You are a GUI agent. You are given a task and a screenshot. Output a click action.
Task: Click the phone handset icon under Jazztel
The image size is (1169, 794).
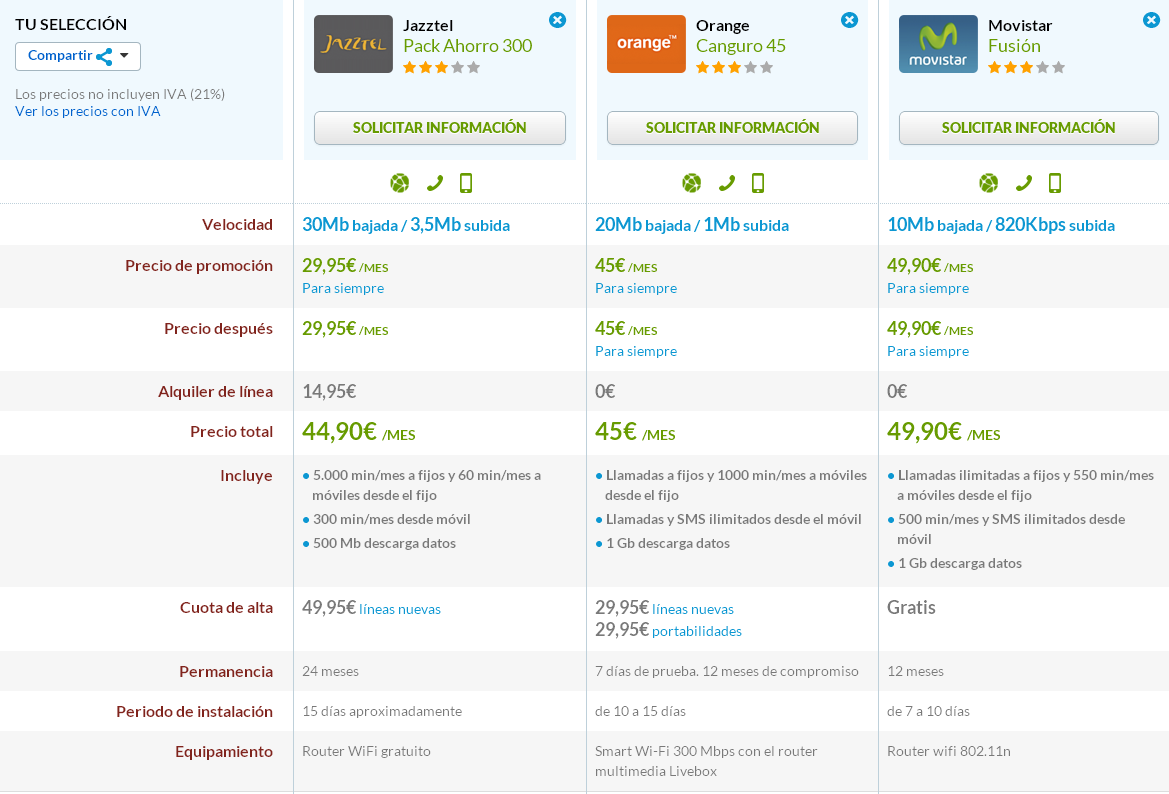coord(435,183)
